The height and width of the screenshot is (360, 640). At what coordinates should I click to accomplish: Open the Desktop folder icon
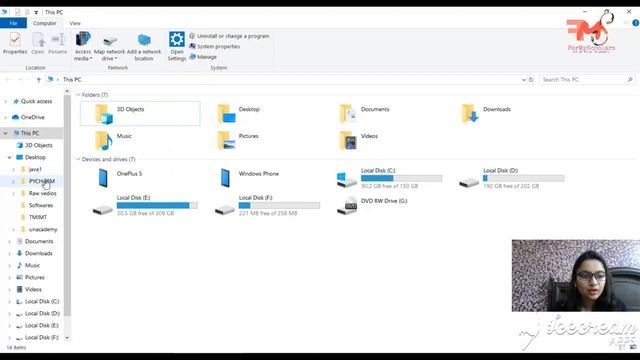coord(226,113)
